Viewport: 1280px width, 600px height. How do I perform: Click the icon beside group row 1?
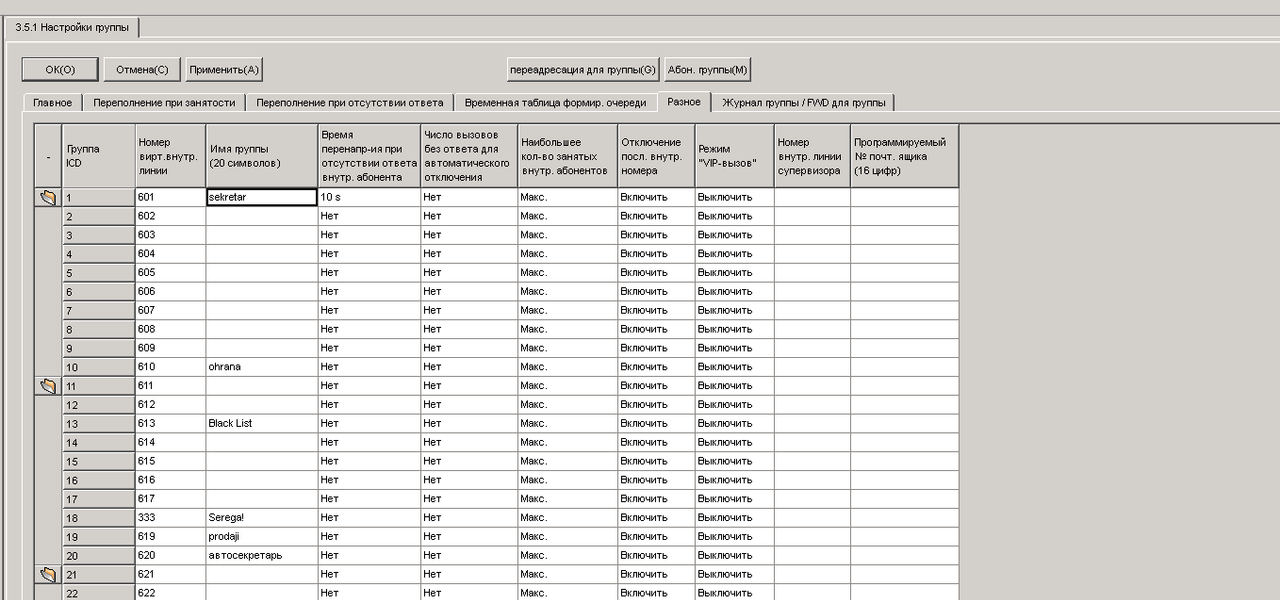[x=48, y=198]
